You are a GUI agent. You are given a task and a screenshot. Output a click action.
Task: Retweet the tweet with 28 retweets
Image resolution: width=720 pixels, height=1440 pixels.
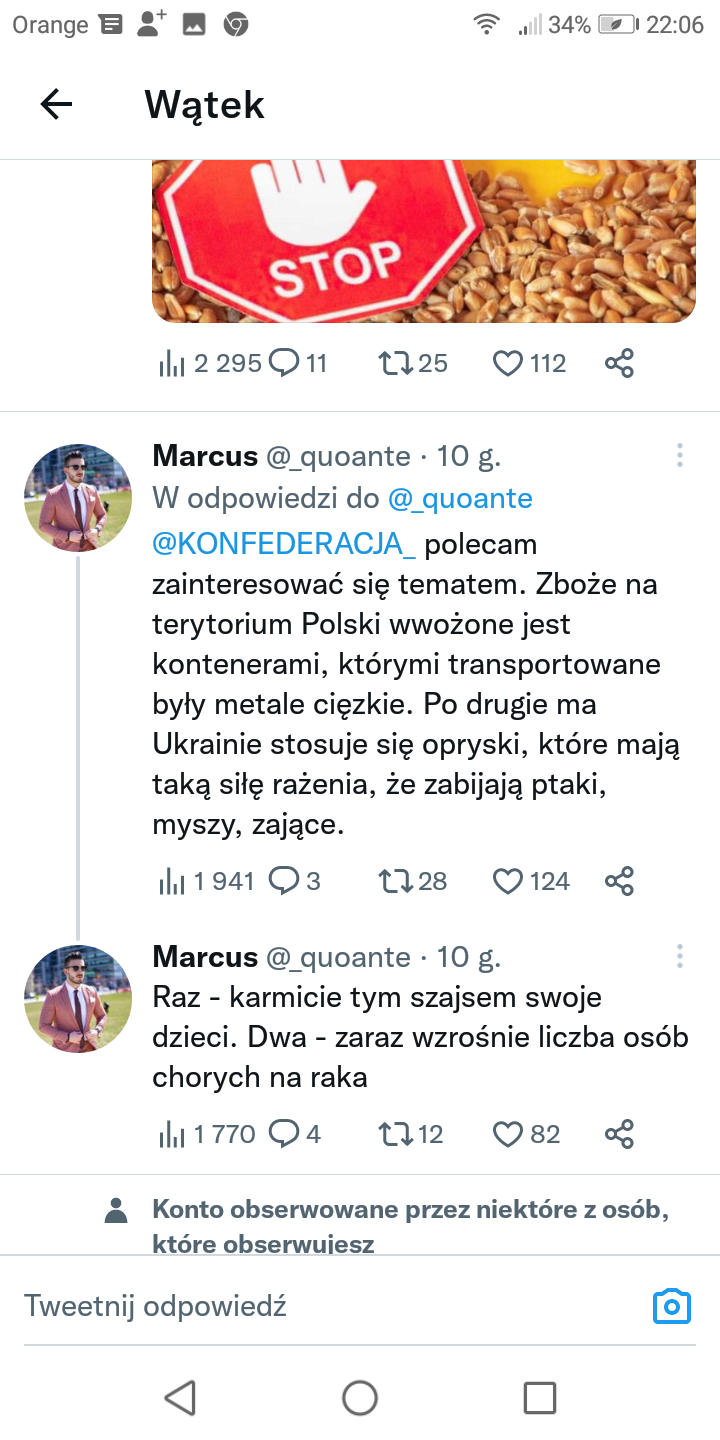[394, 881]
